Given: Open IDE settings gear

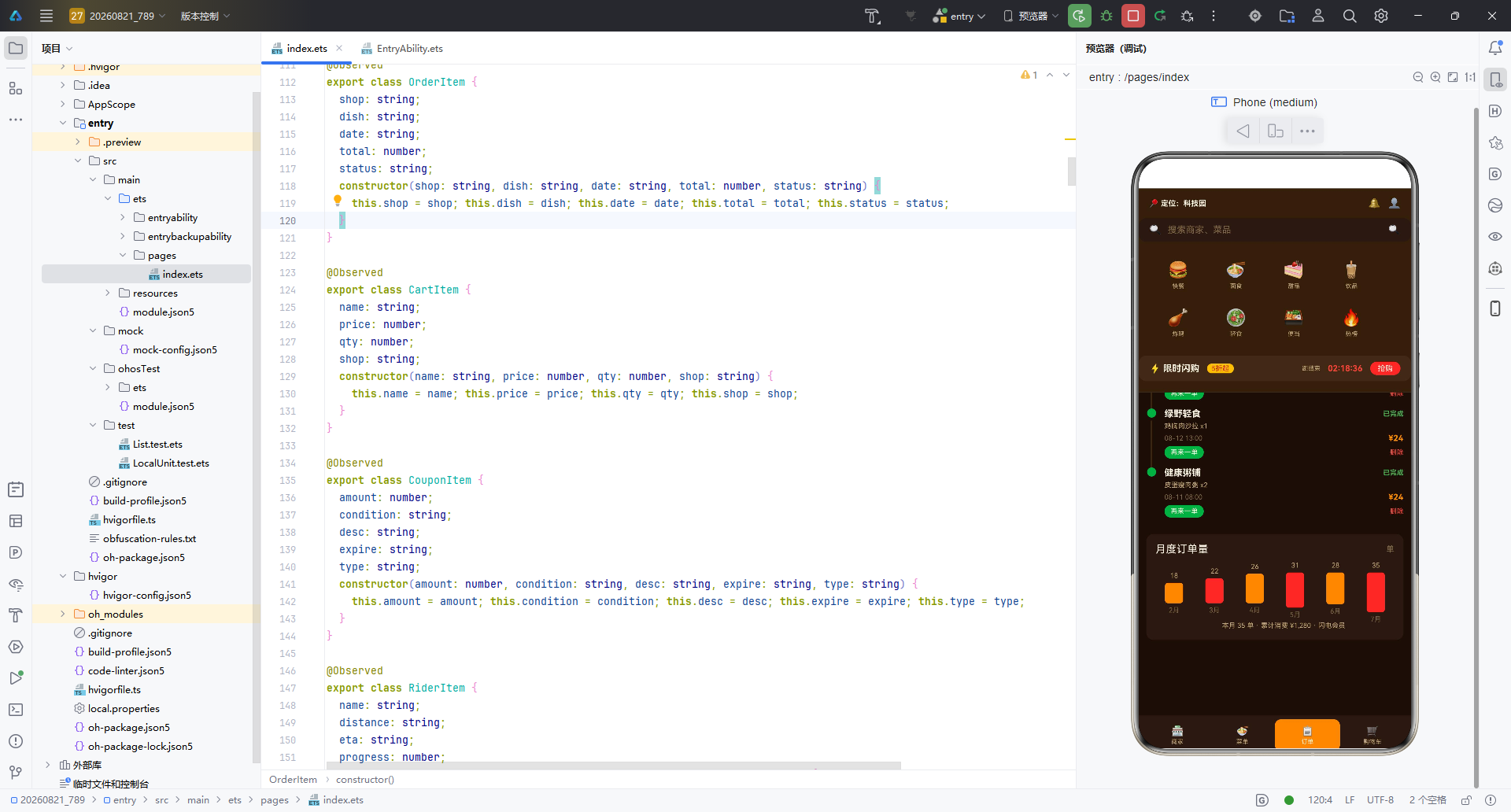Looking at the screenshot, I should (x=1381, y=16).
